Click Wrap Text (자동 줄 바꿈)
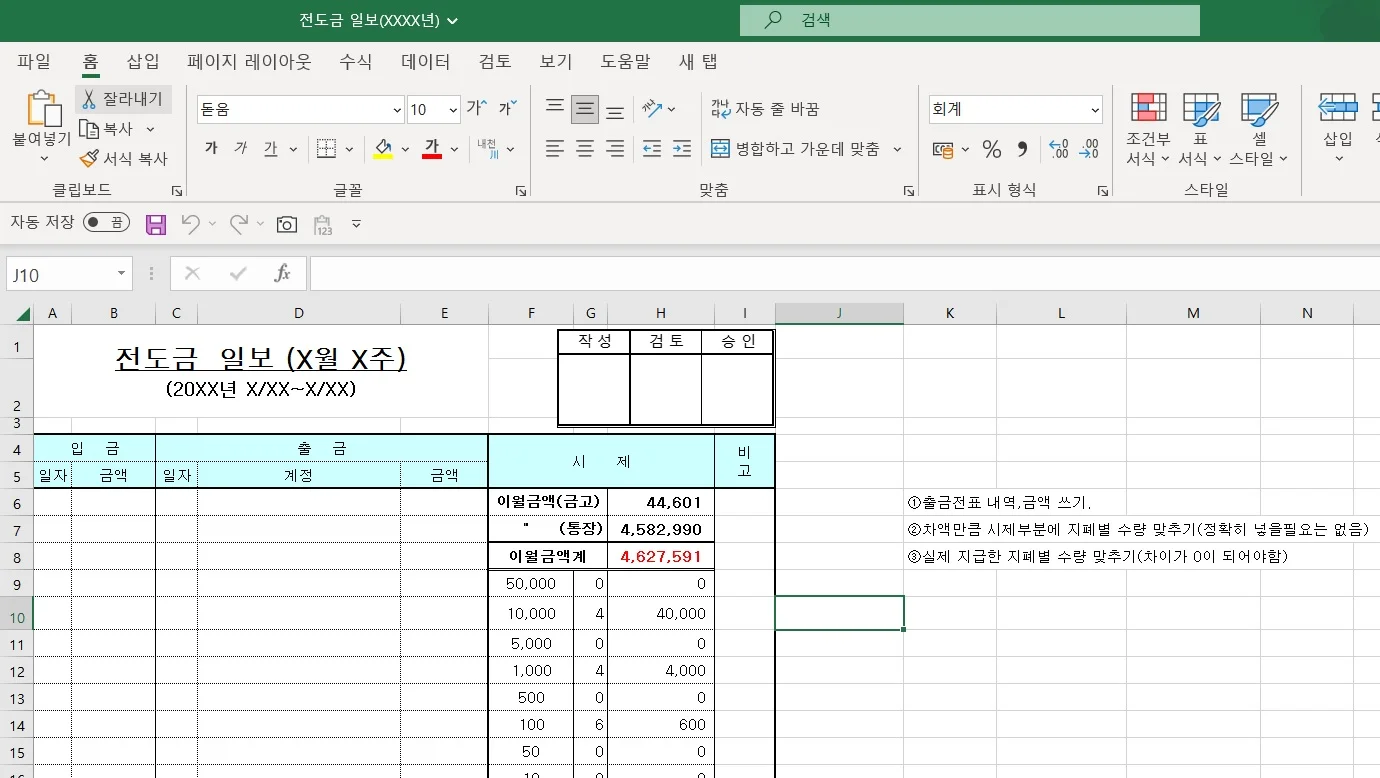Viewport: 1380px width, 778px height. 765,109
